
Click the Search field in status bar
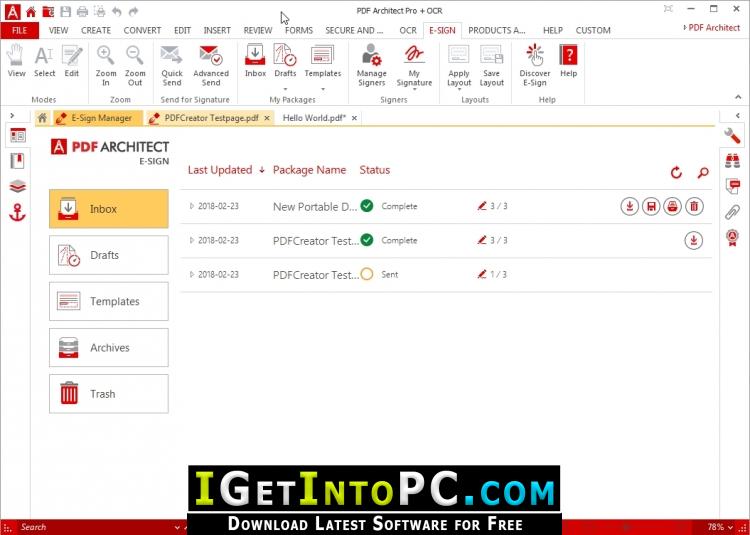pos(98,527)
